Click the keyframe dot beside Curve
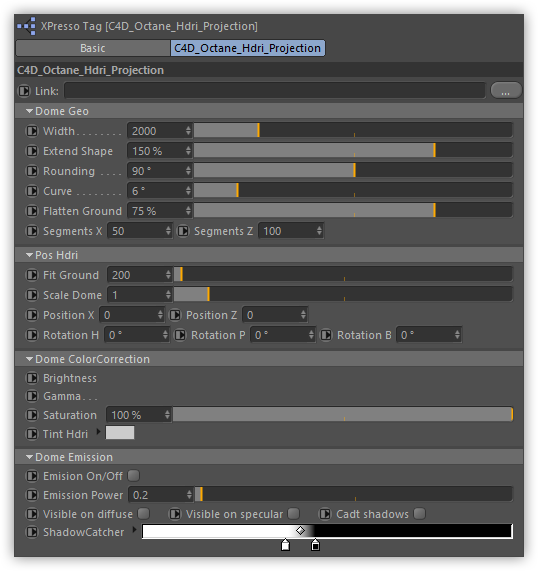Viewport: 538px width, 571px height. pos(32,191)
